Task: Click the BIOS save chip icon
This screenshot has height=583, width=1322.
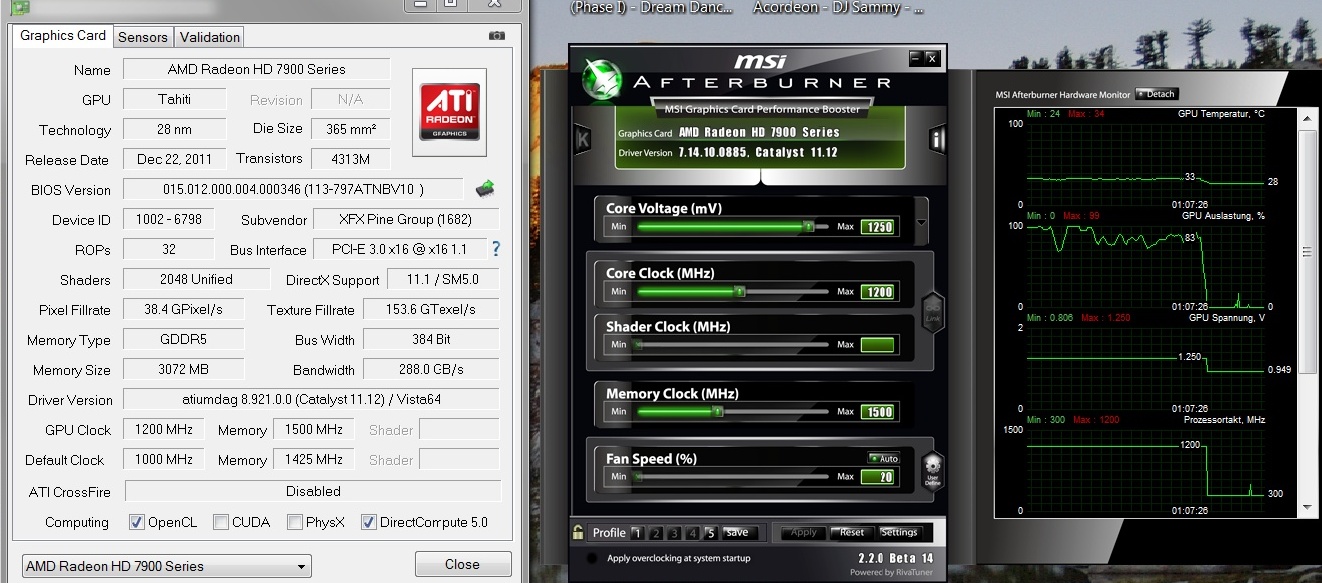Action: (x=486, y=188)
